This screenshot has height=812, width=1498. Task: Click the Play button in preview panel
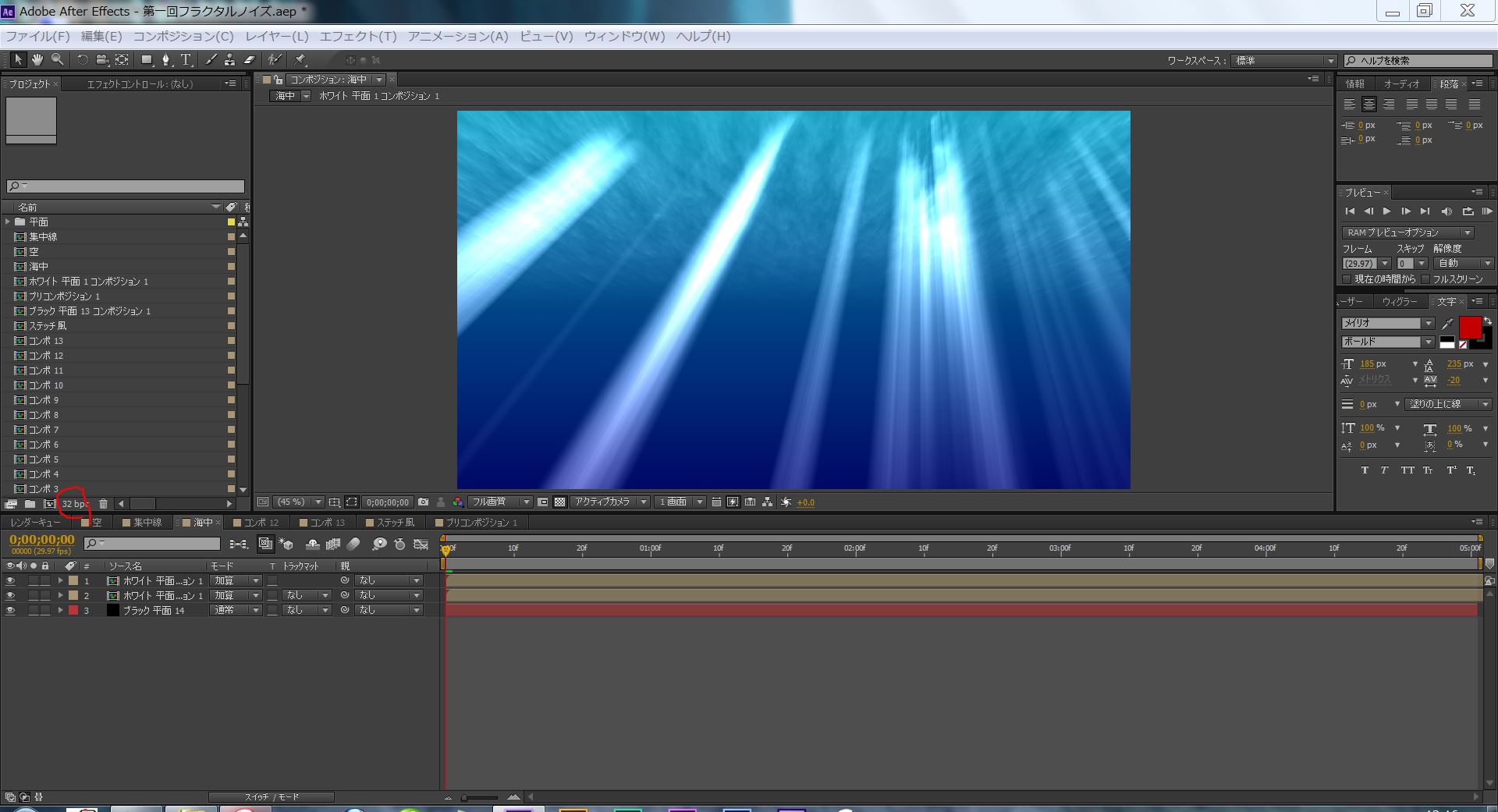1386,211
